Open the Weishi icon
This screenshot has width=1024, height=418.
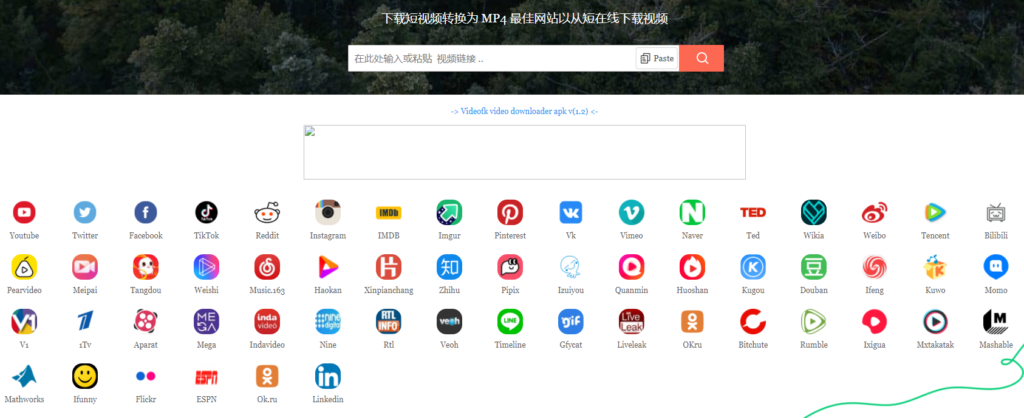pyautogui.click(x=206, y=267)
